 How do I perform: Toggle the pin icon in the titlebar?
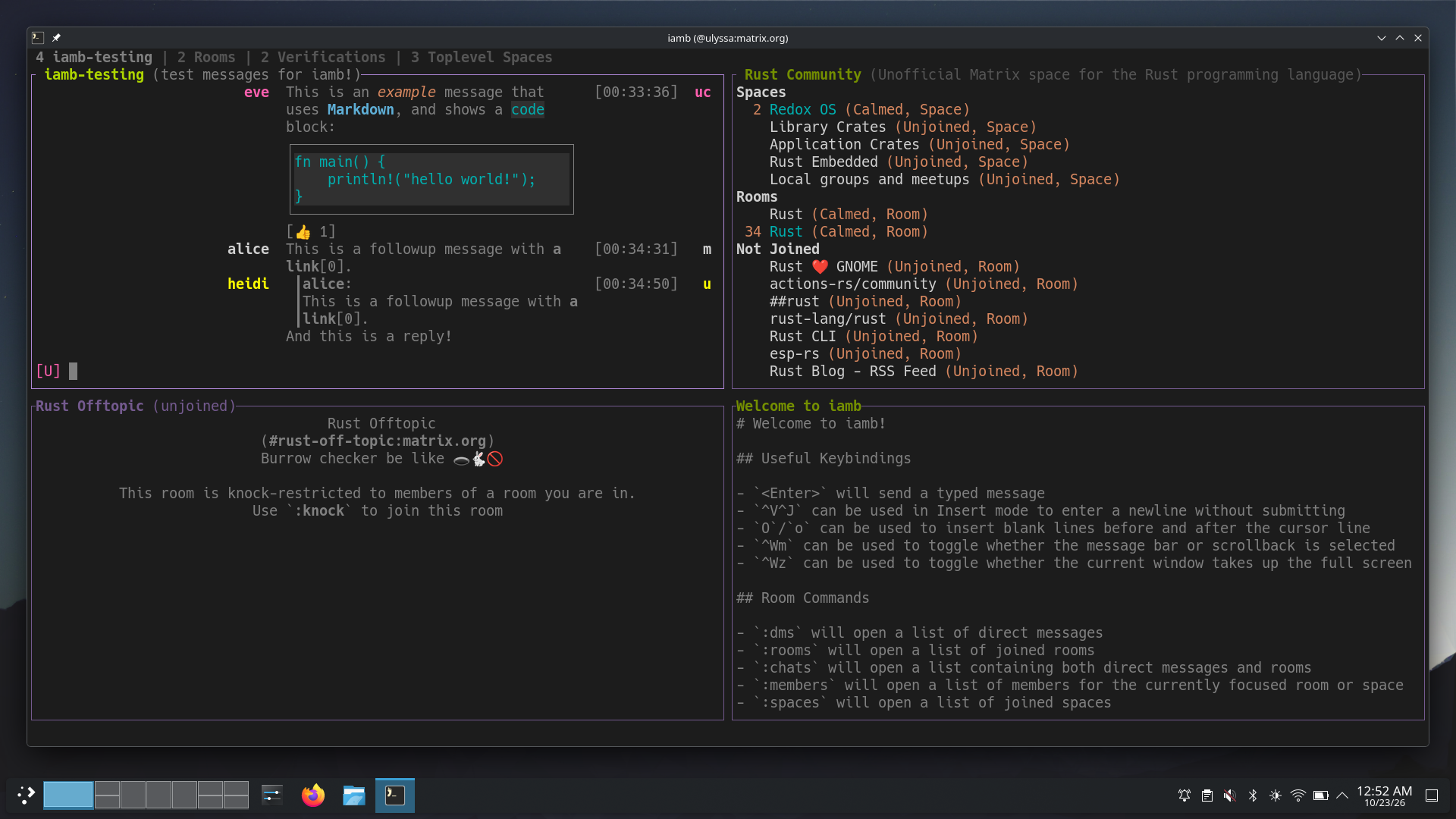tap(56, 38)
